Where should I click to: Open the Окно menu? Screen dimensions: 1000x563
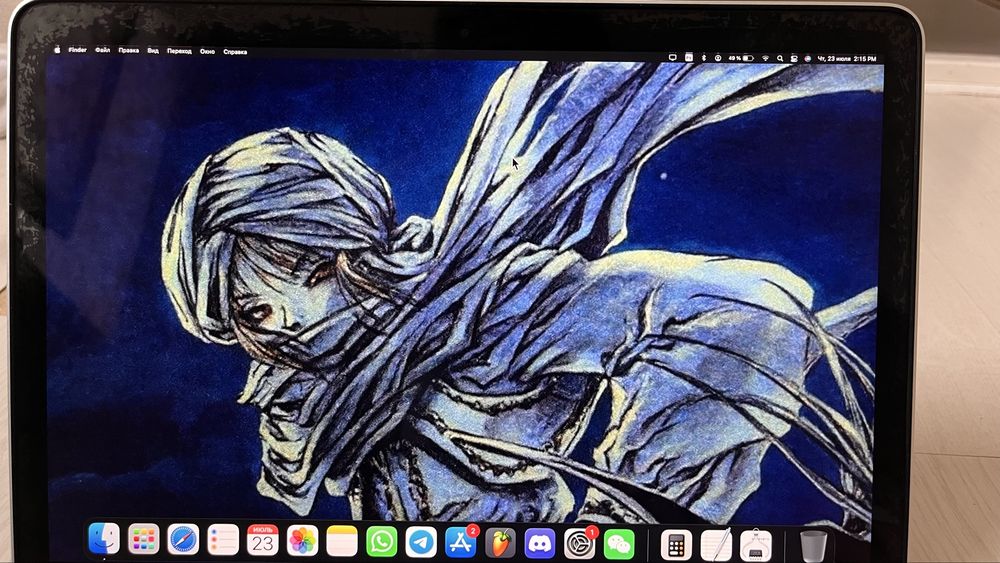tap(207, 52)
